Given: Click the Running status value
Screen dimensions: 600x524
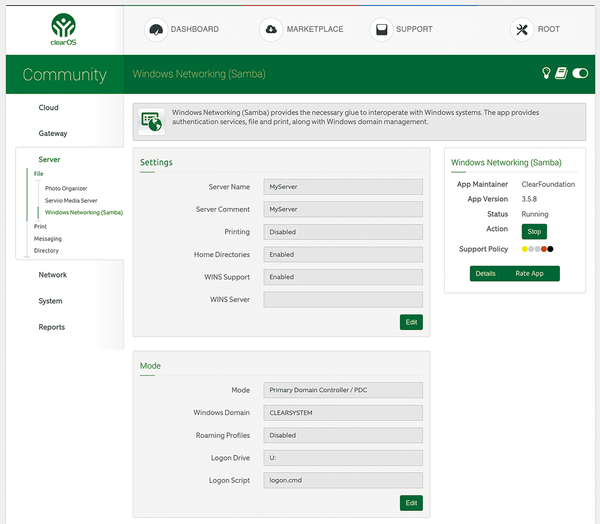Looking at the screenshot, I should click(535, 214).
